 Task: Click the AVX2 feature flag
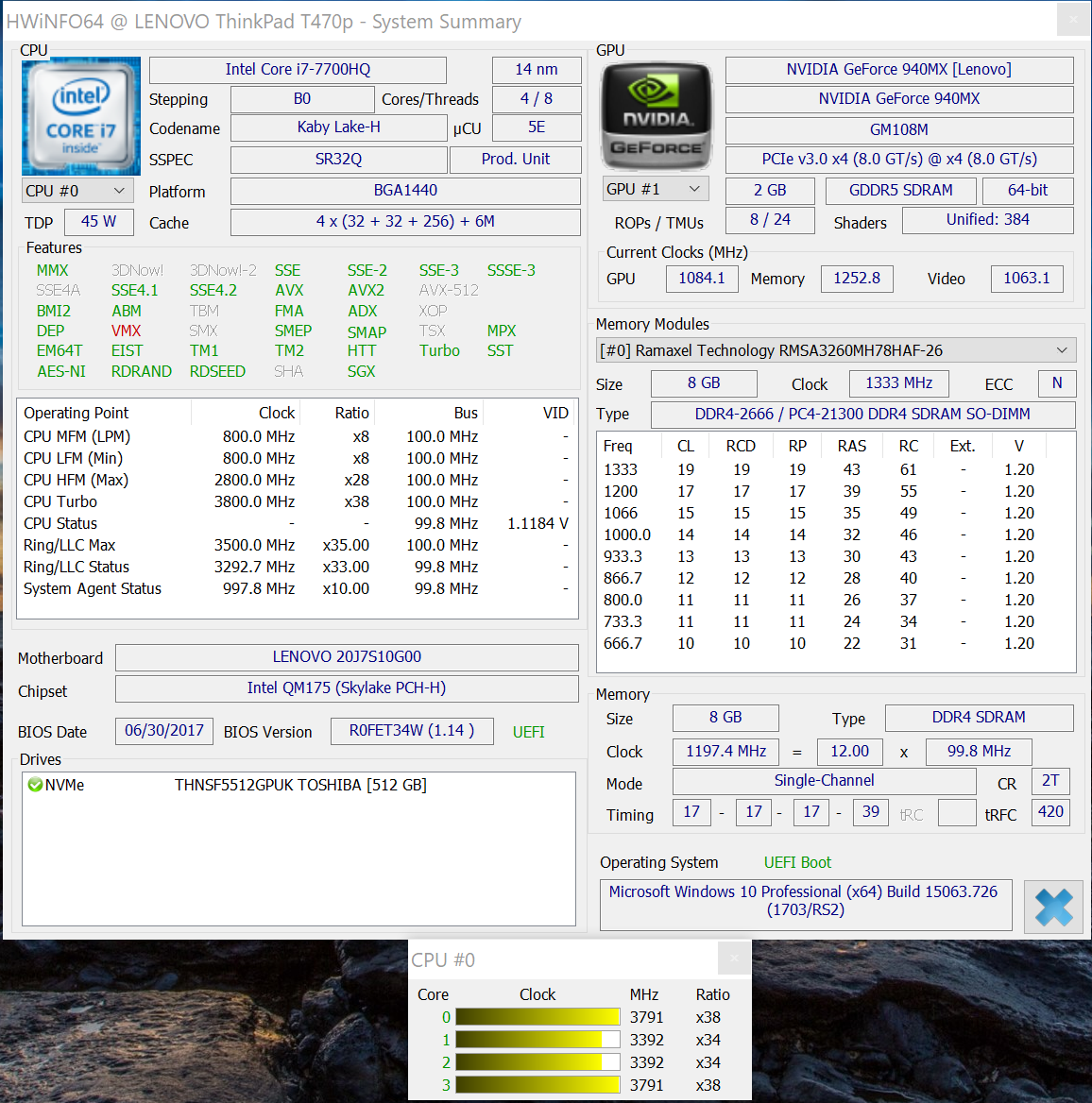(366, 291)
